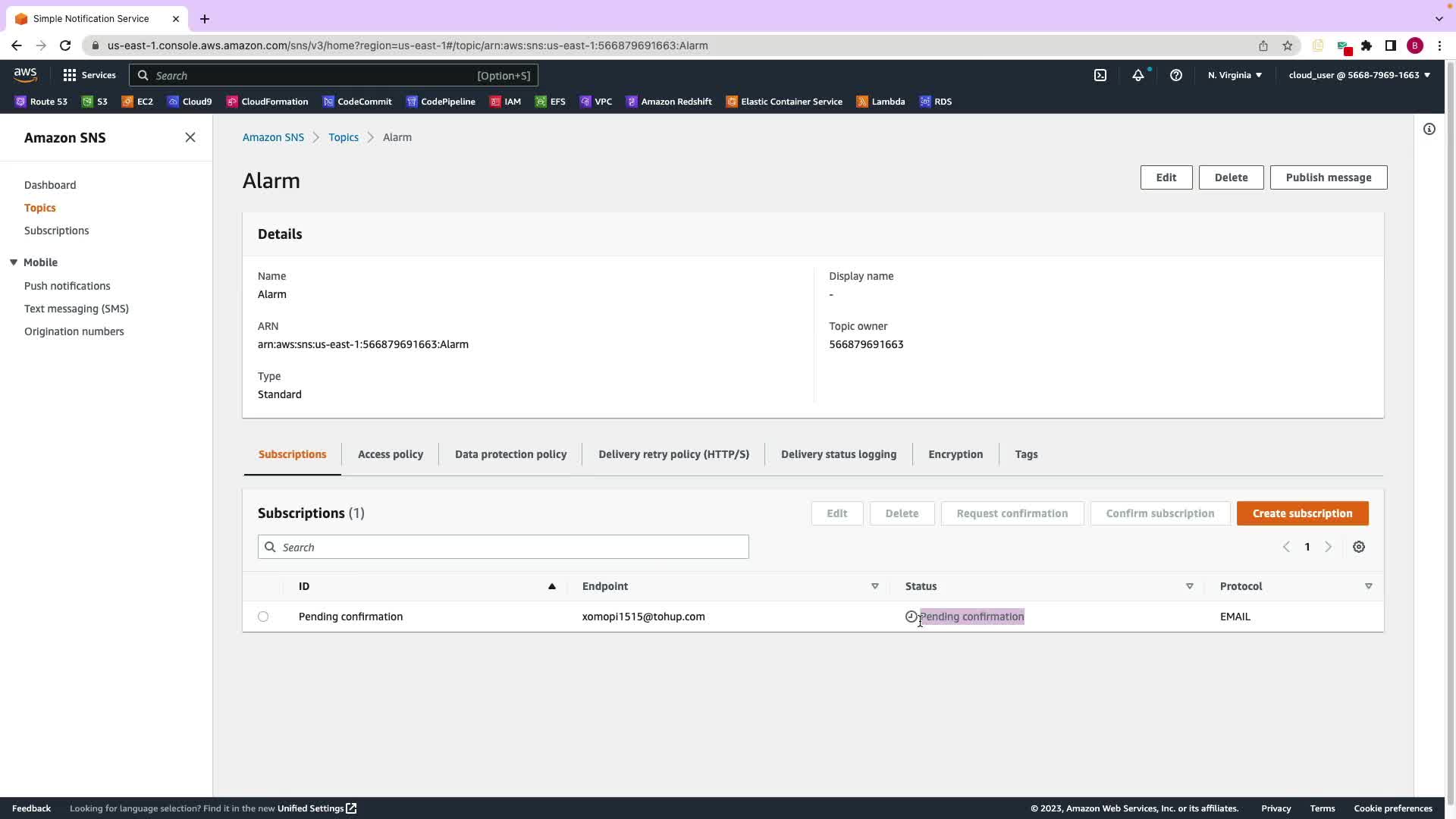Open the CloudShell terminal icon
This screenshot has width=1456, height=819.
coord(1100,75)
